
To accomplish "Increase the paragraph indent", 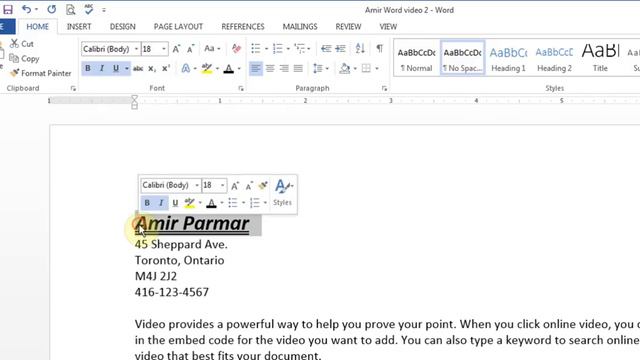I will (340, 49).
